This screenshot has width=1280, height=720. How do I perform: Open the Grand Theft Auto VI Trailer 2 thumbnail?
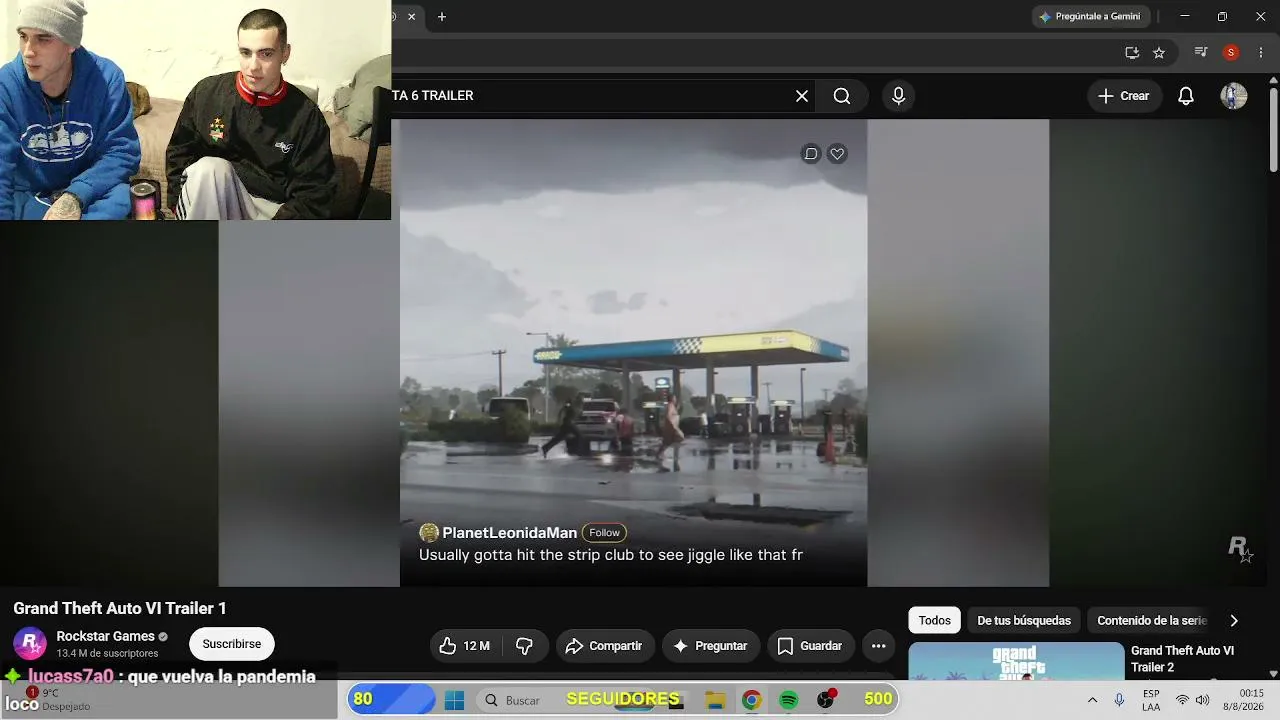pos(1016,660)
